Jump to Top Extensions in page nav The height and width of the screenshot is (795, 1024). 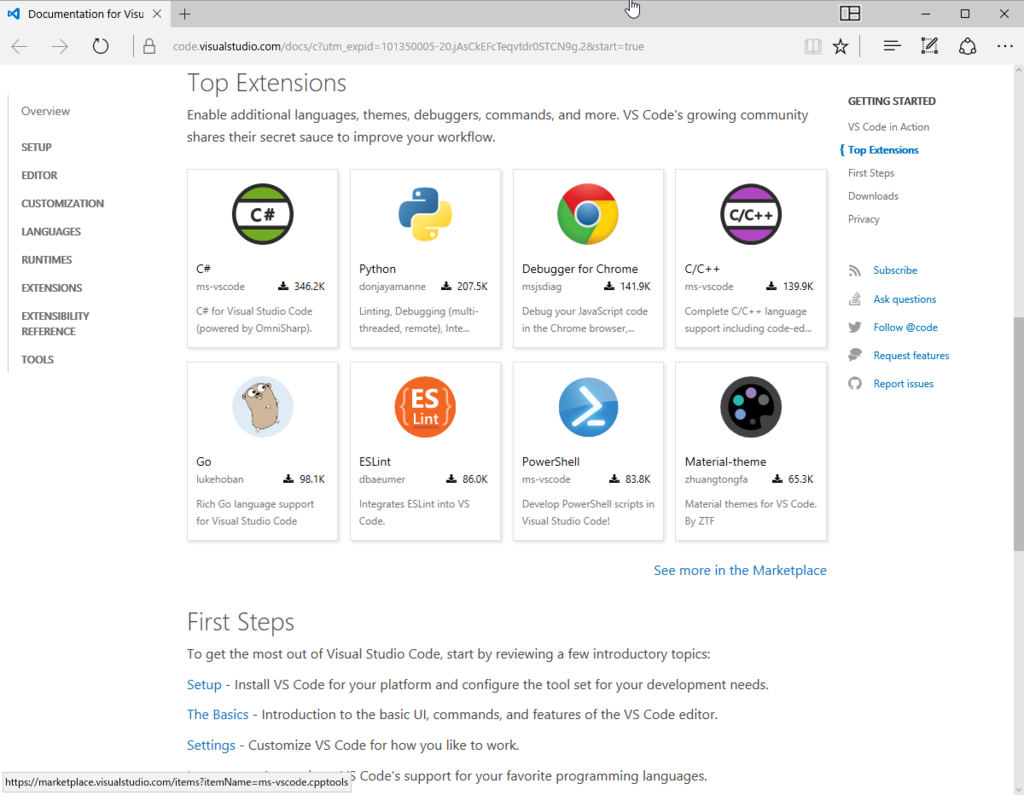point(883,150)
